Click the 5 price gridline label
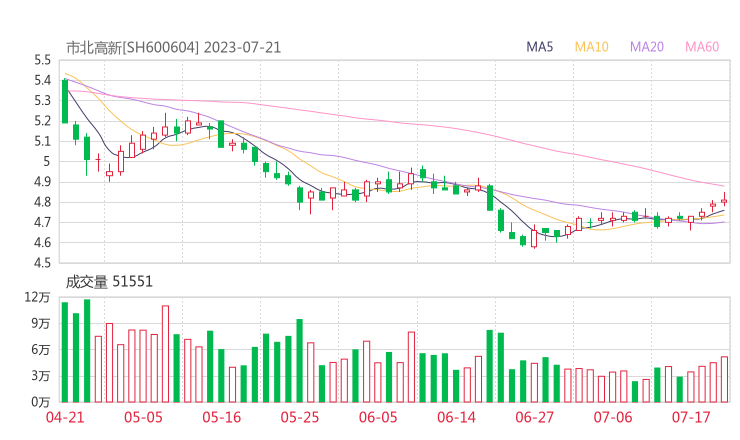Image resolution: width=740 pixels, height=440 pixels. pyautogui.click(x=46, y=162)
